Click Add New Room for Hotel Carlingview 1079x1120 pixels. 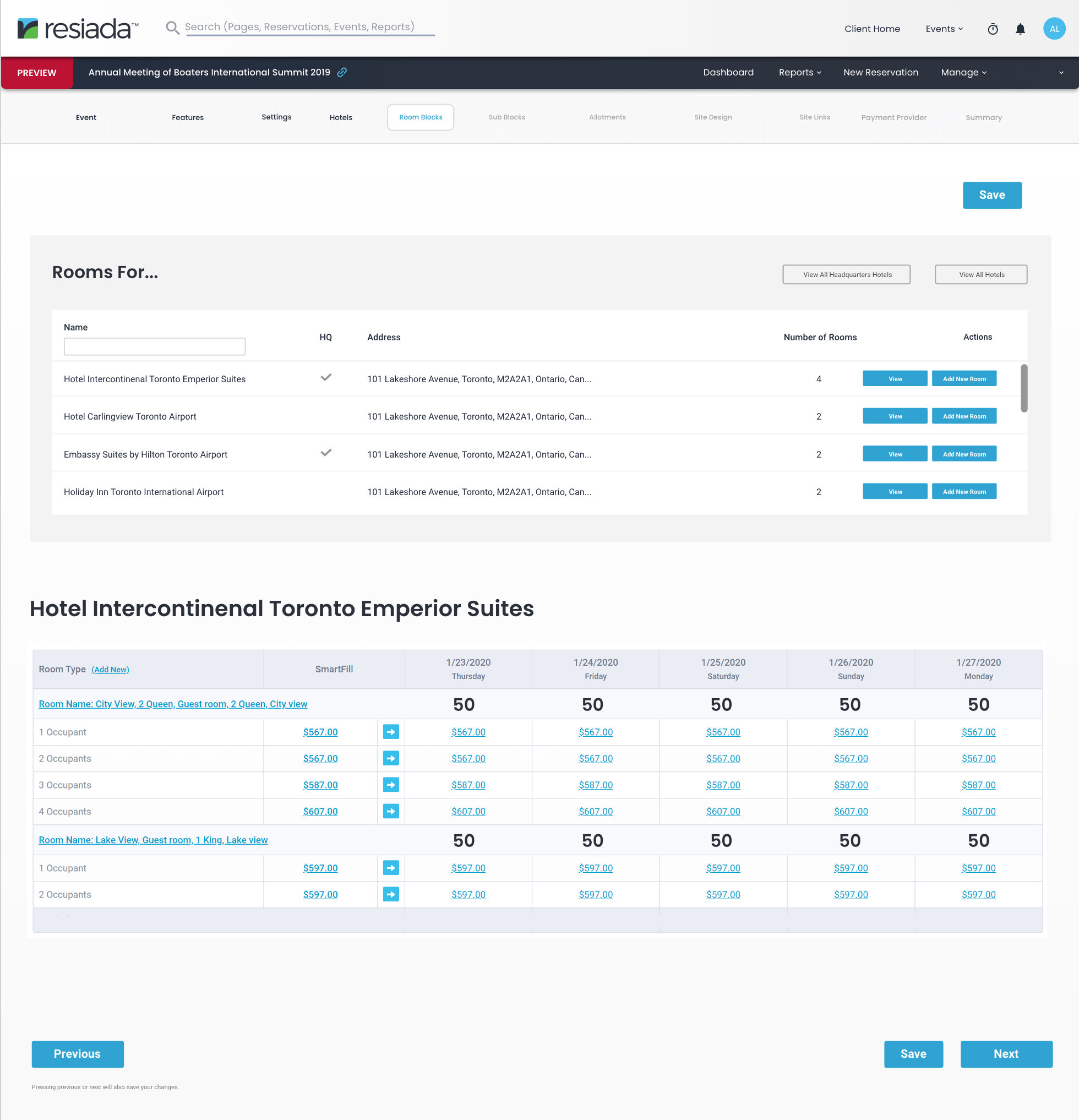click(x=963, y=417)
